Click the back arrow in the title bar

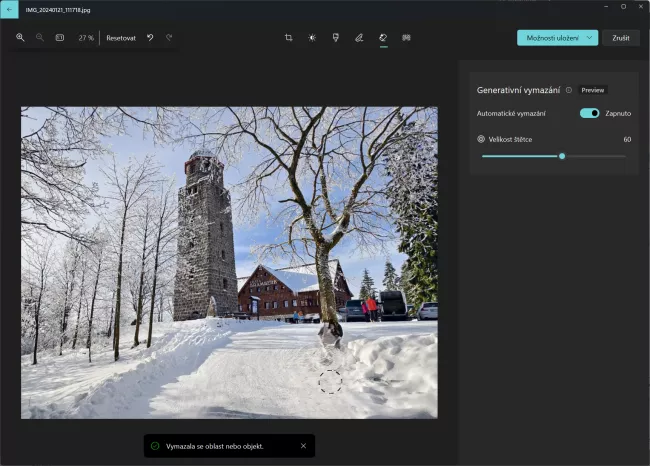click(x=9, y=9)
